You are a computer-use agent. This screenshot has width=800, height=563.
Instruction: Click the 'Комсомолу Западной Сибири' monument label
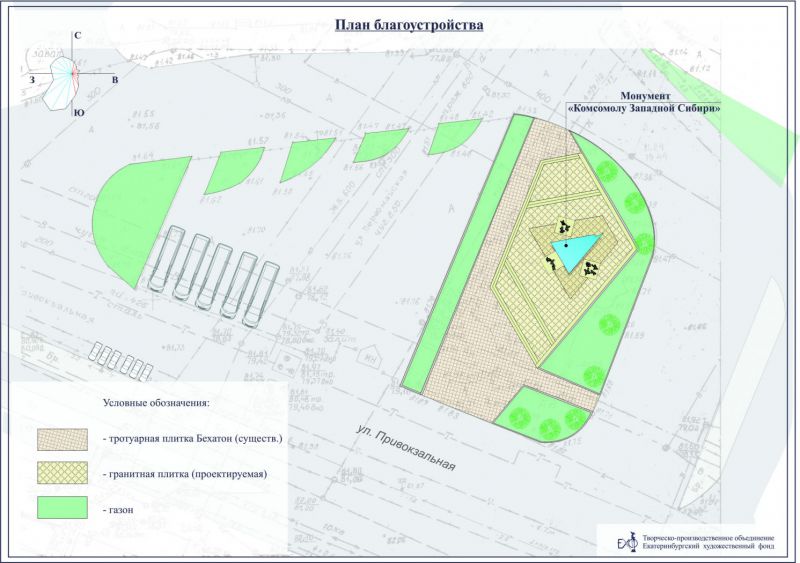pyautogui.click(x=644, y=107)
